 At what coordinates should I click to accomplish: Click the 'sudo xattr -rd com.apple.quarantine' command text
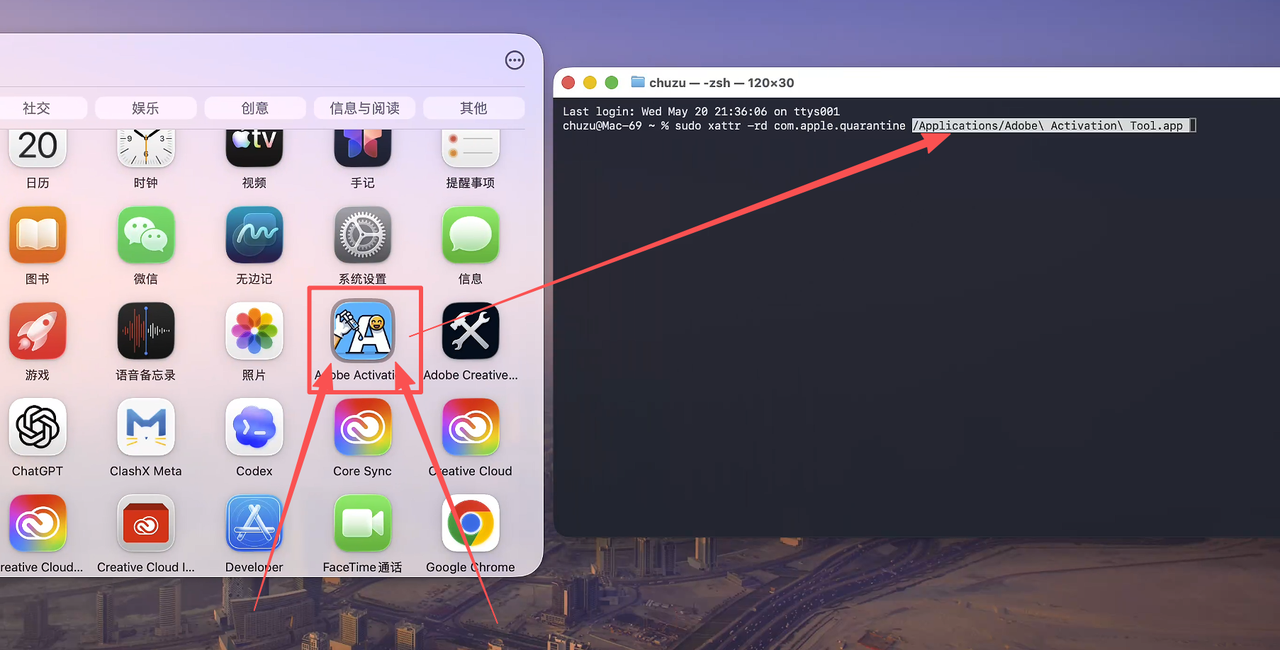[790, 126]
